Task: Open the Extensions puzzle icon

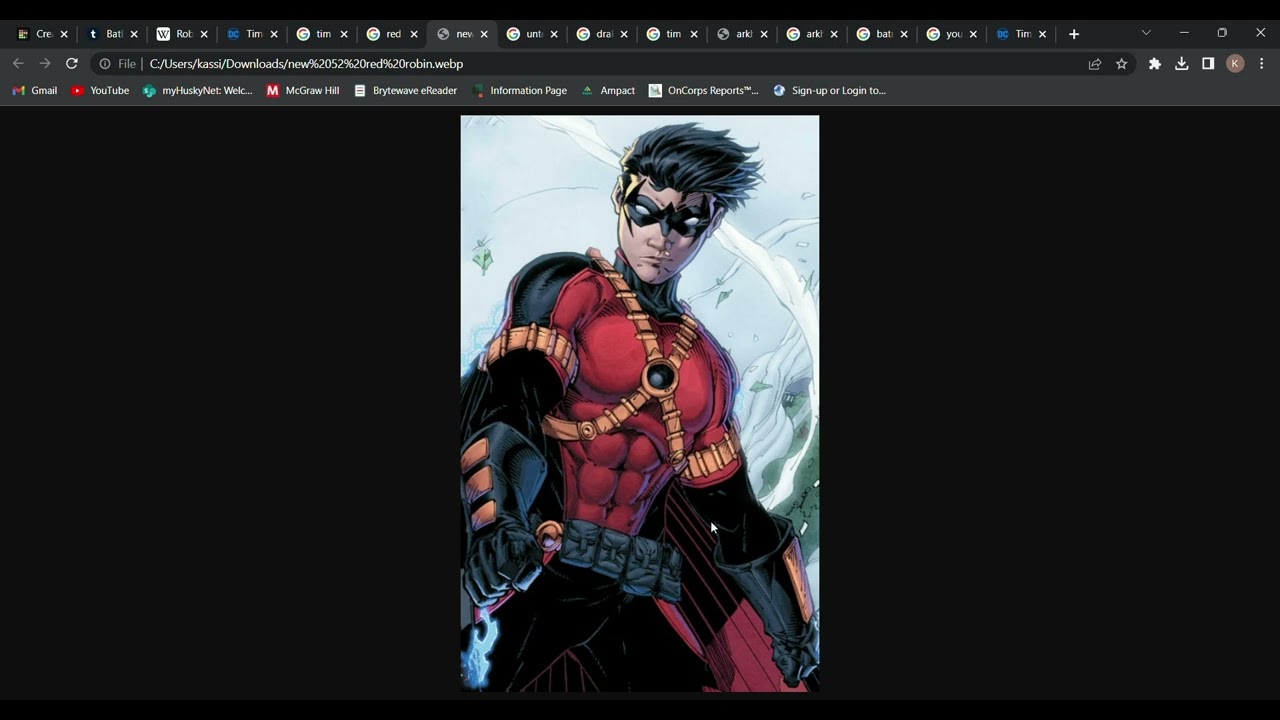Action: click(1155, 64)
